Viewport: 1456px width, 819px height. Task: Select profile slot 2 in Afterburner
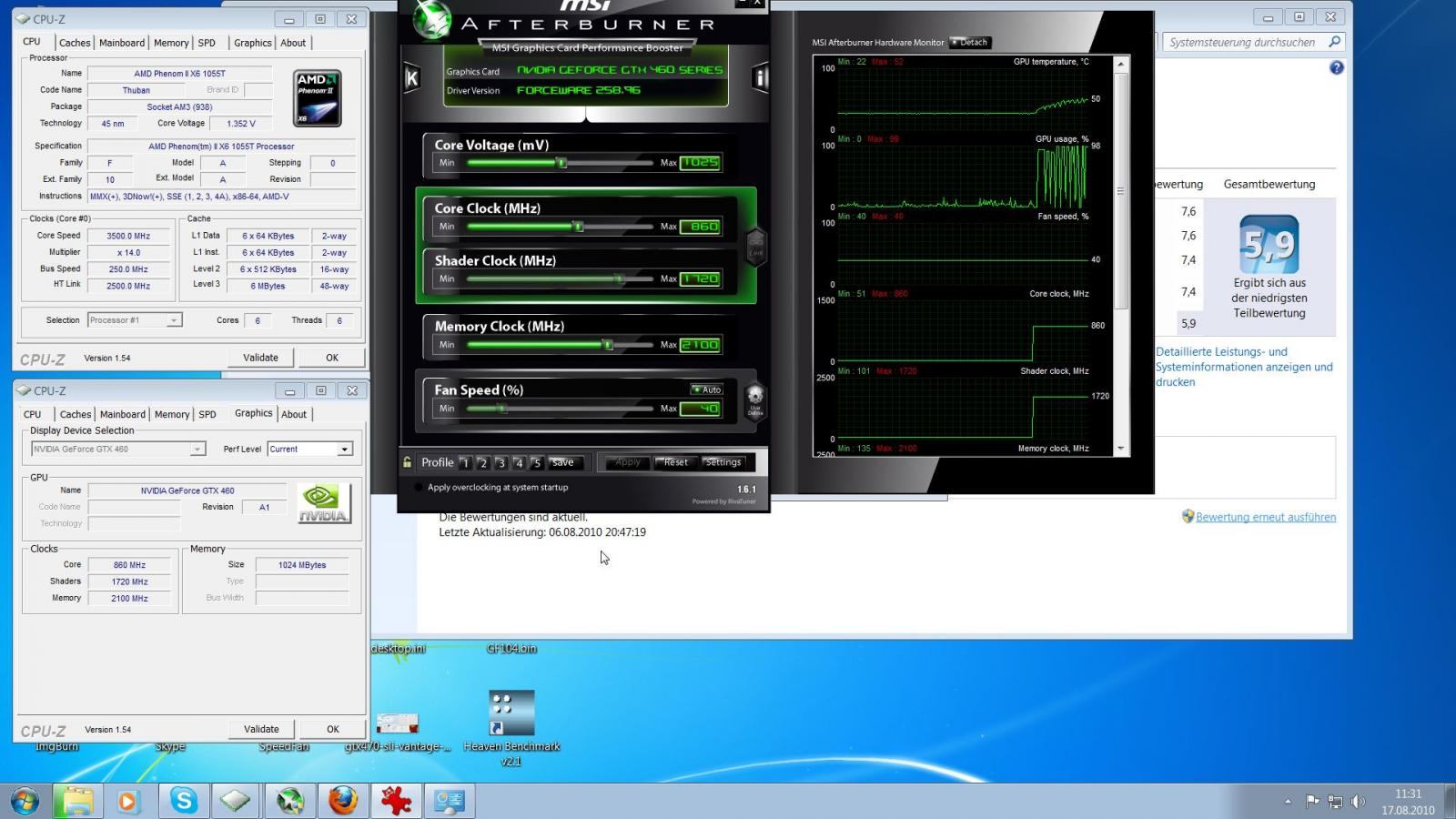[483, 462]
